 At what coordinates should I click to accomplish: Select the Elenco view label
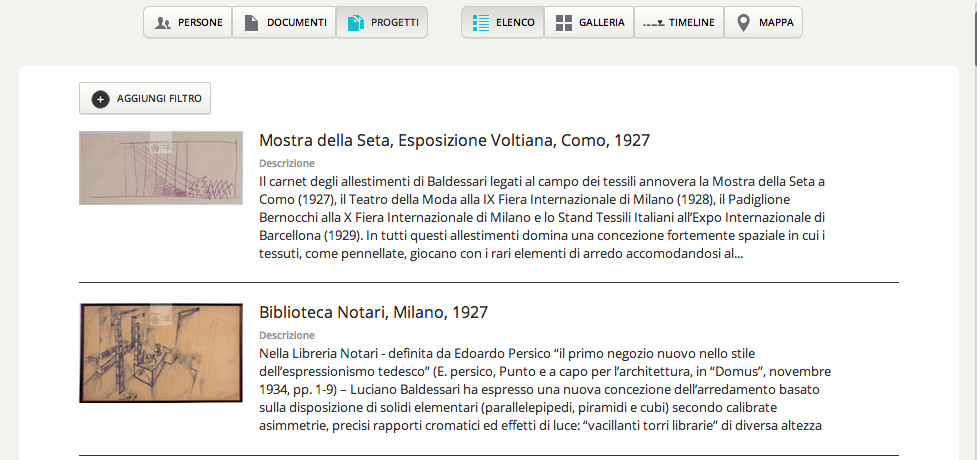tap(515, 22)
